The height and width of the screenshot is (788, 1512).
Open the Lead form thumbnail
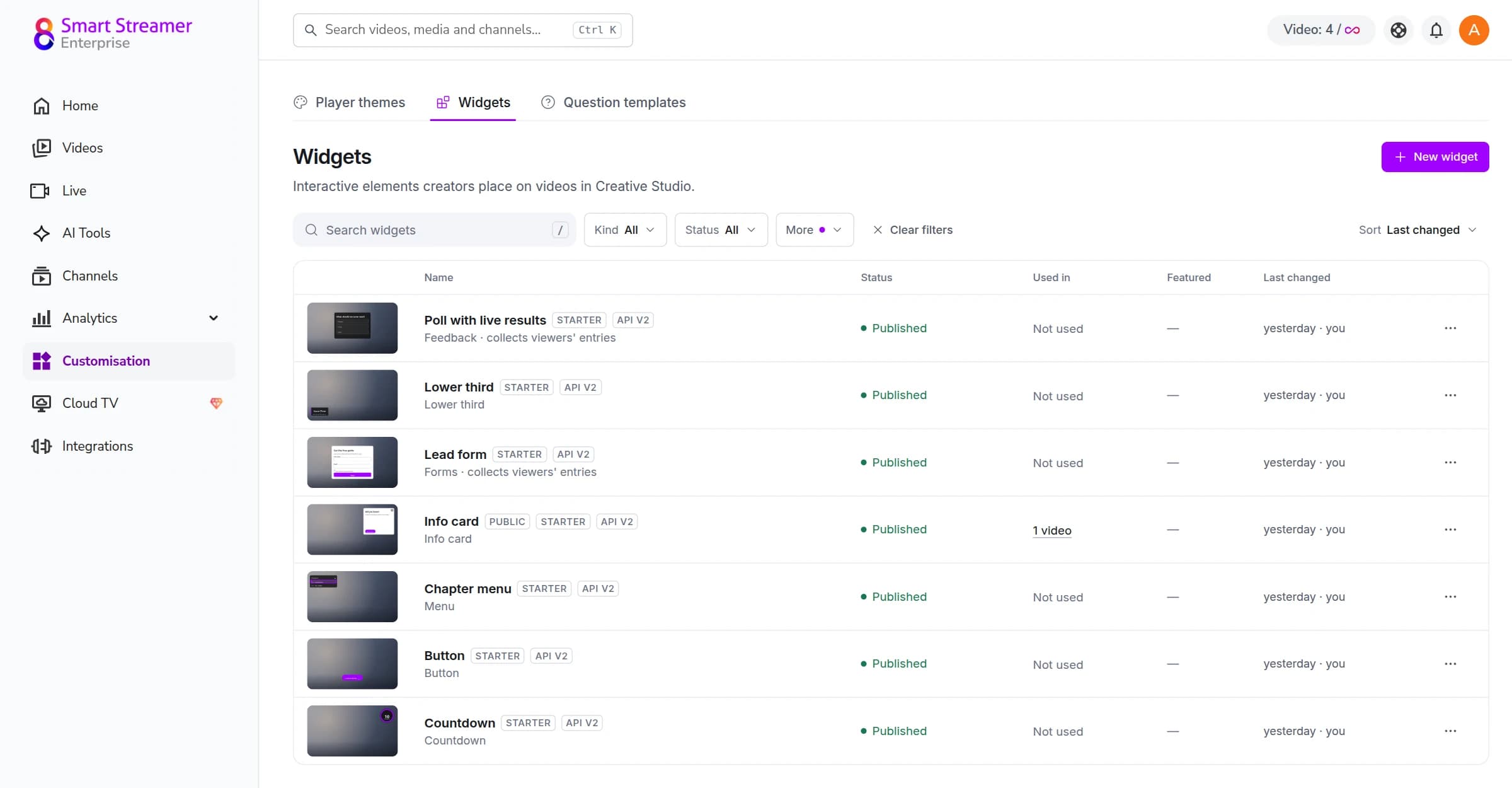coord(352,462)
